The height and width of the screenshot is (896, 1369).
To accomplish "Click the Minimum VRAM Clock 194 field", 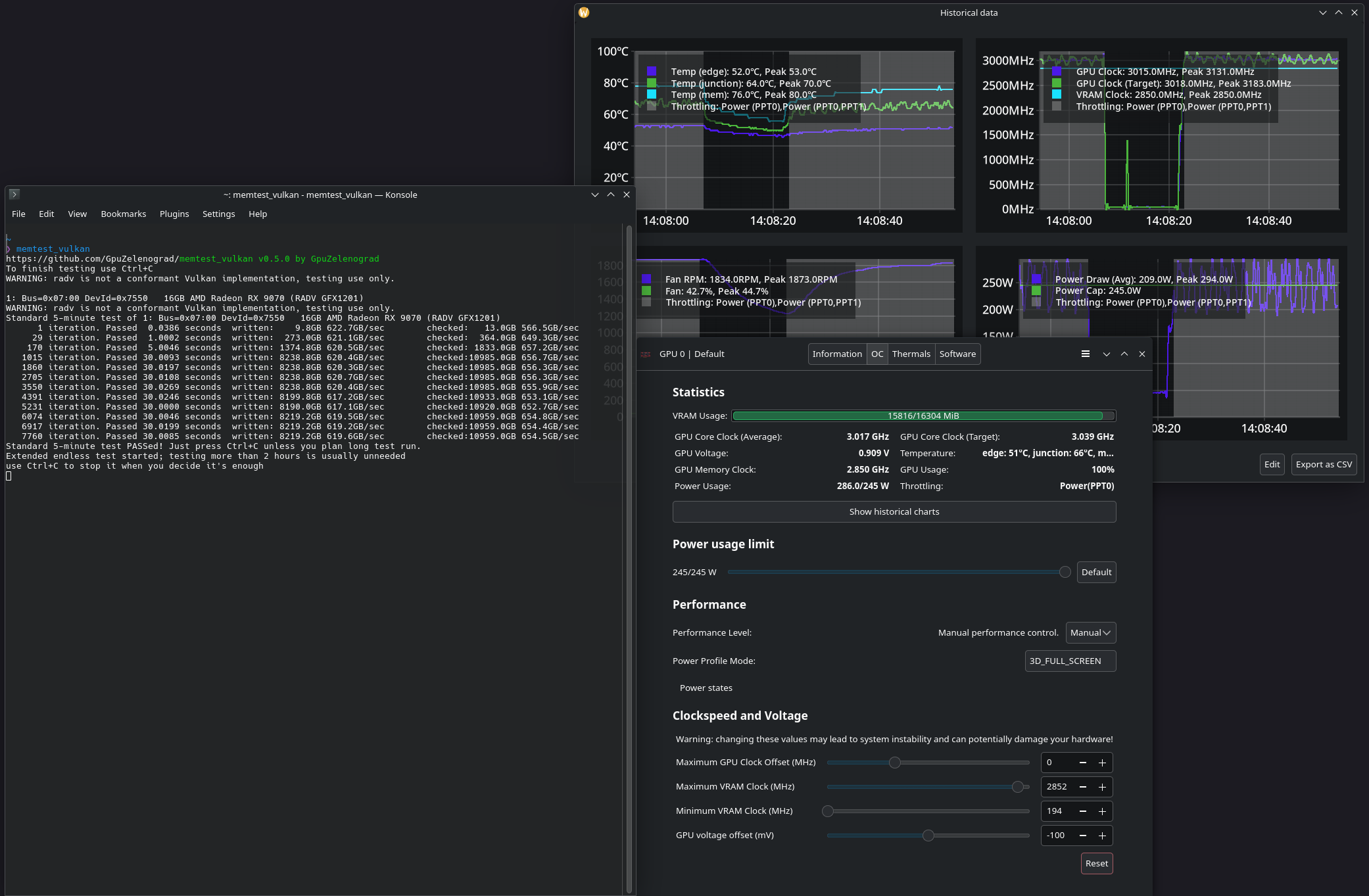I will pyautogui.click(x=1057, y=811).
